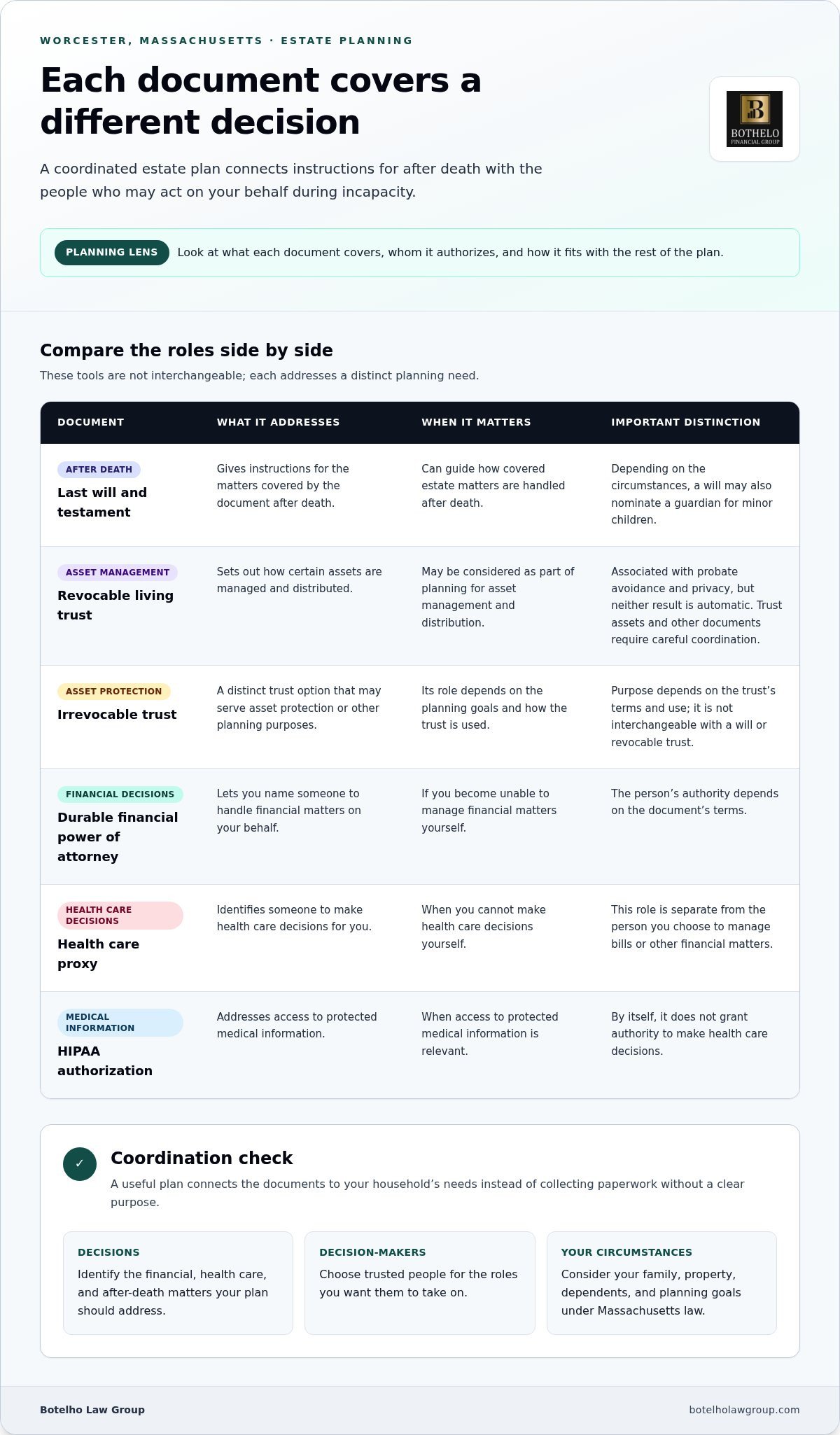The width and height of the screenshot is (840, 1435).
Task: Click the IMPORTANT DISTINCTION column header
Action: [685, 422]
